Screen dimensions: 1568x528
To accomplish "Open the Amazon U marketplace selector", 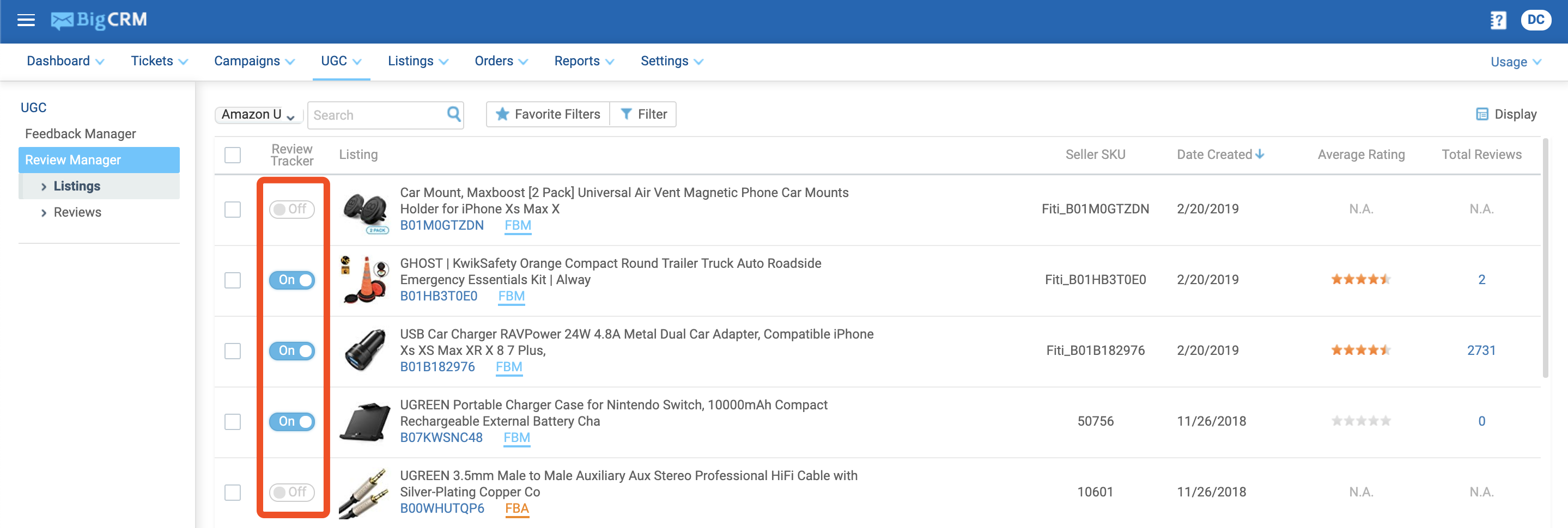I will (x=259, y=114).
